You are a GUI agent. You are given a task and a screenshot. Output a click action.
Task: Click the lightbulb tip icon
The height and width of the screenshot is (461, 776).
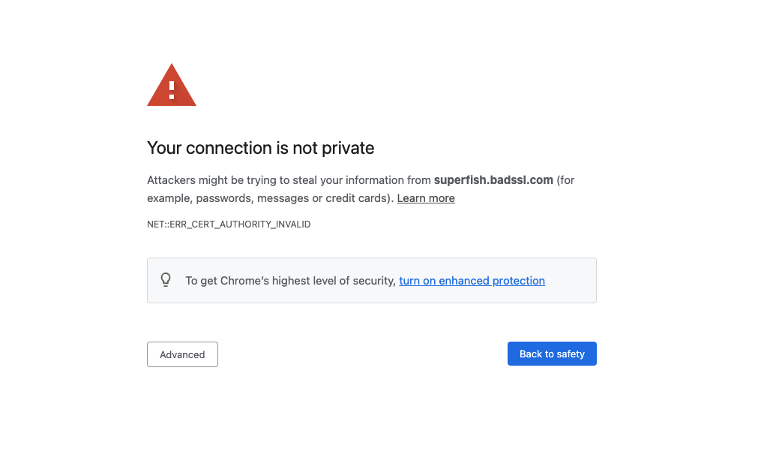[166, 280]
